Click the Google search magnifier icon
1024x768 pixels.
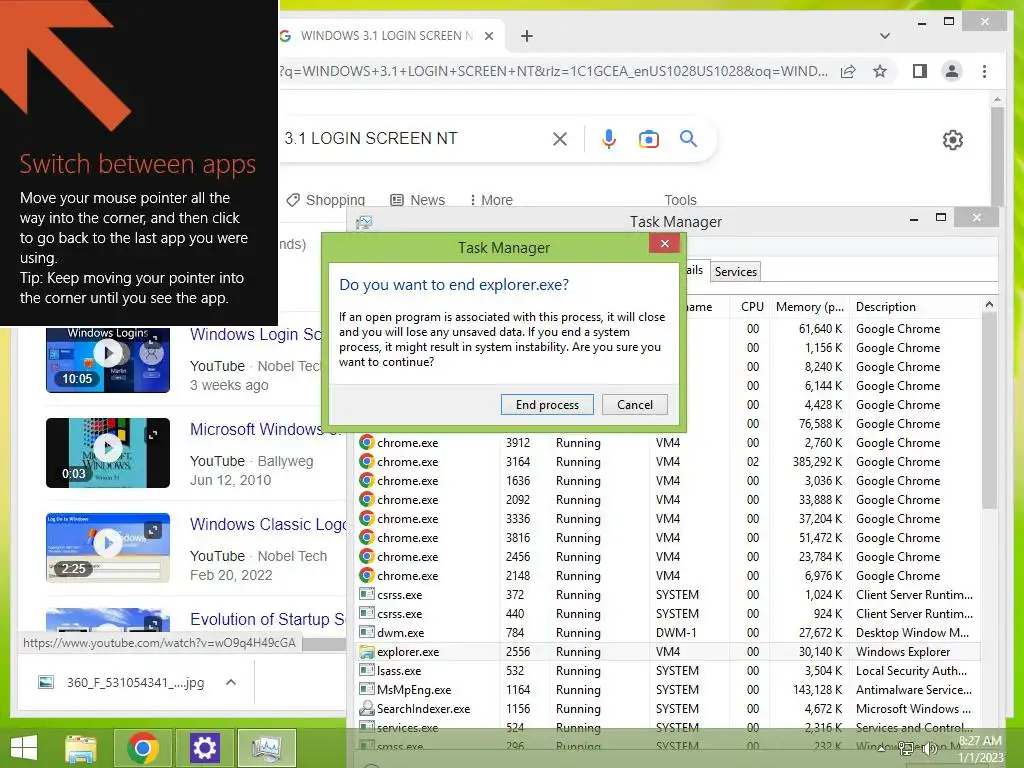688,138
